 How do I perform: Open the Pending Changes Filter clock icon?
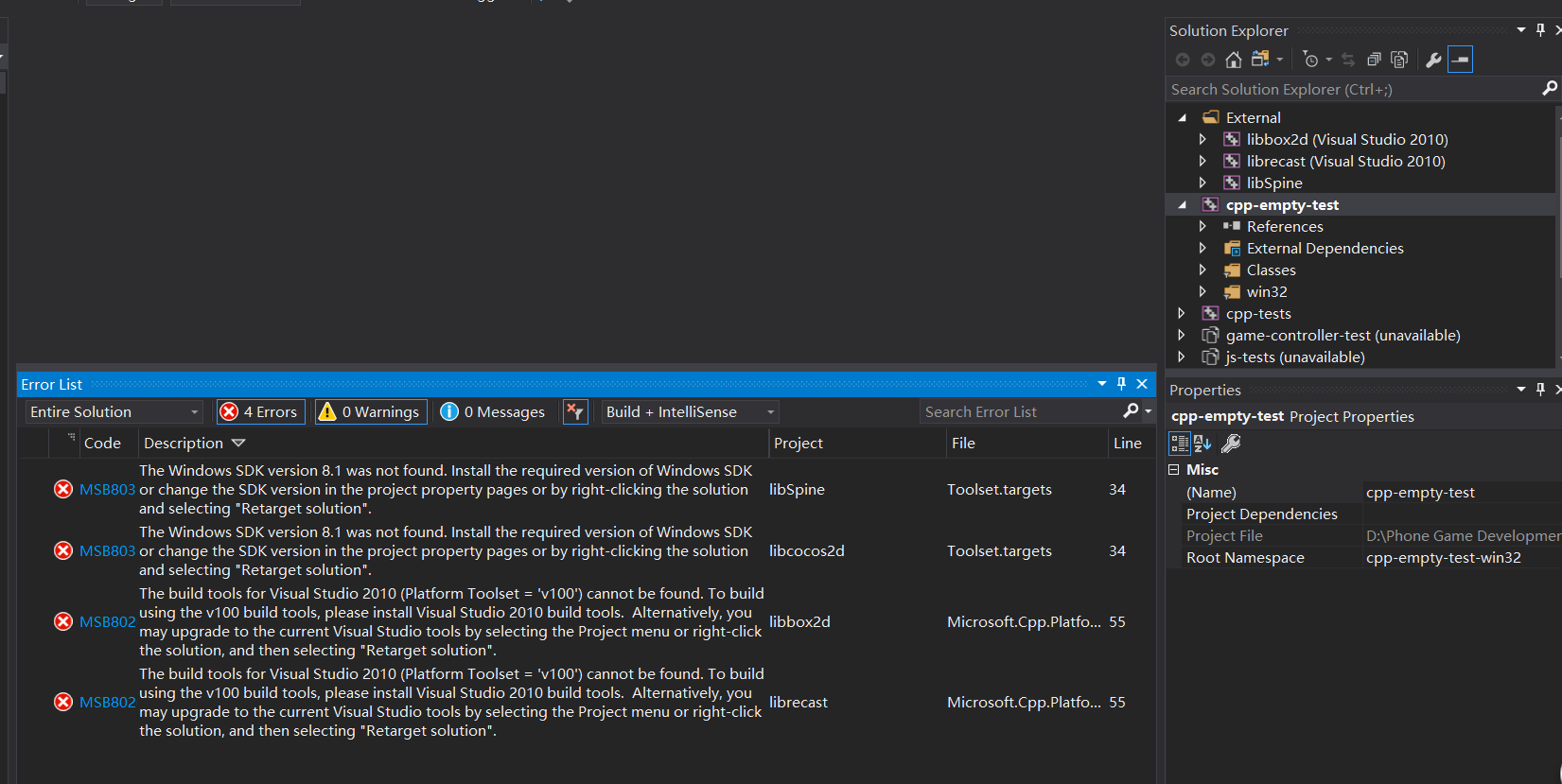coord(1310,60)
